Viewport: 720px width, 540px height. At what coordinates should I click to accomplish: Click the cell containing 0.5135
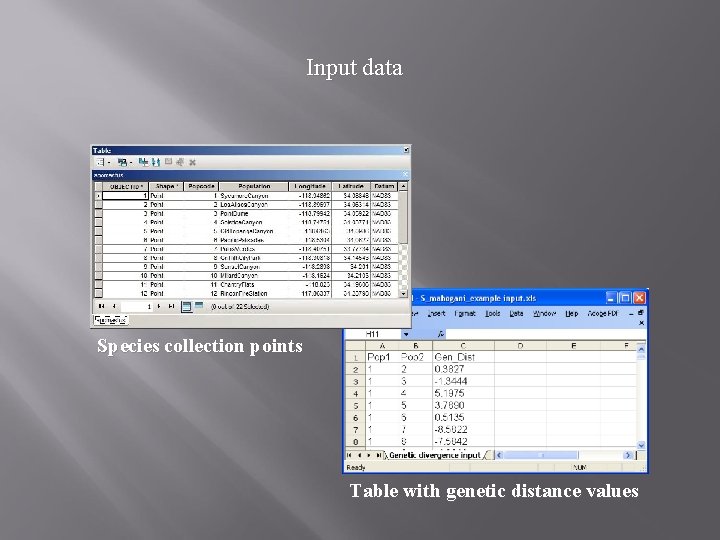(463, 417)
